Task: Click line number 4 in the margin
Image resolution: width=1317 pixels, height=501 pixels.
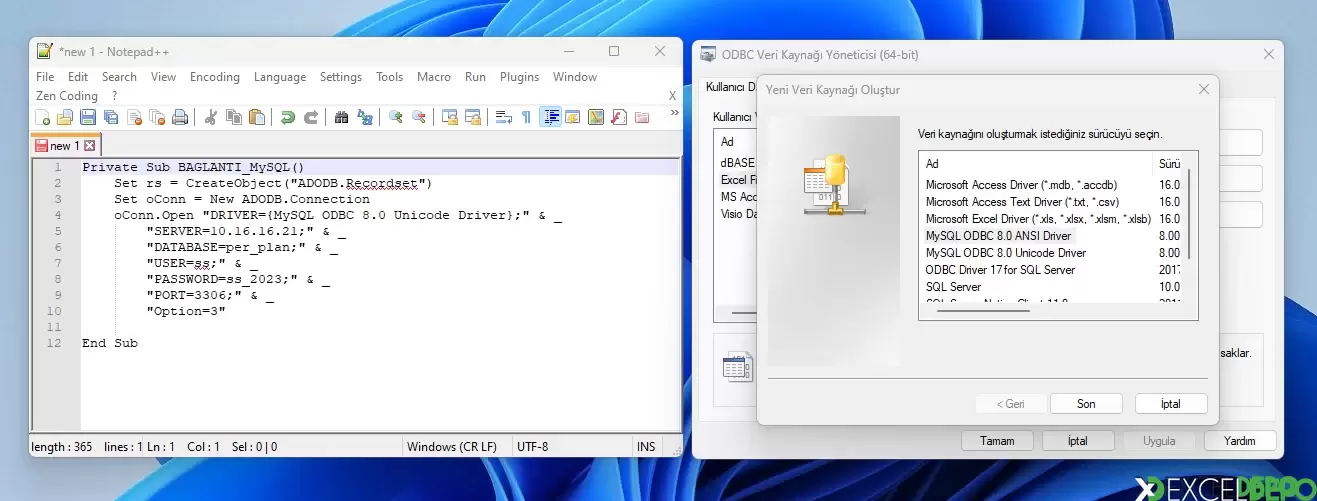Action: [58, 215]
